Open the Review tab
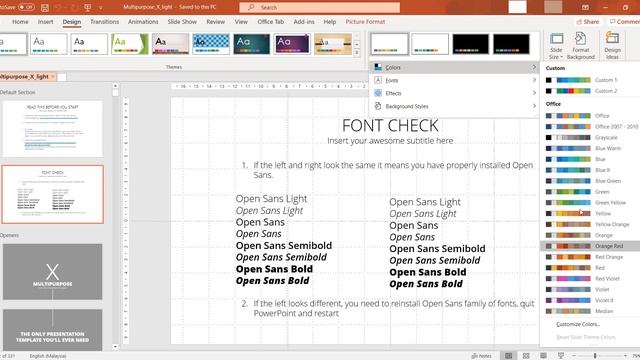 (x=216, y=22)
